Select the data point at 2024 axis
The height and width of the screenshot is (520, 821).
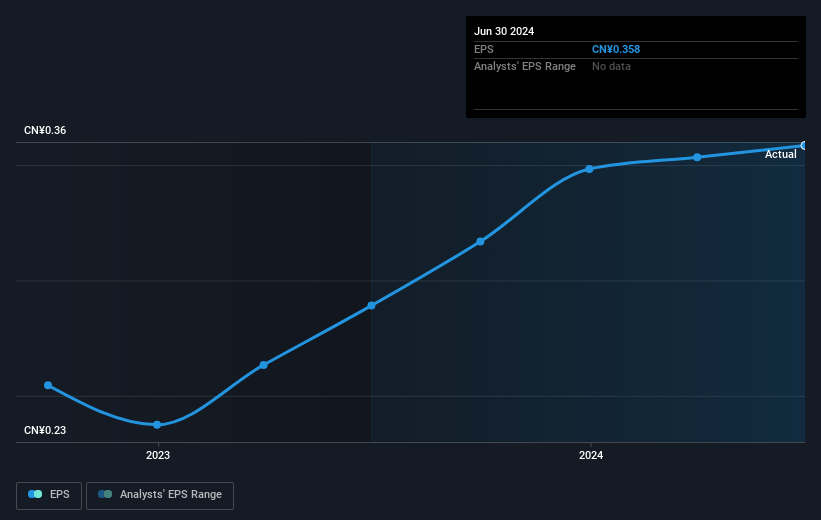[x=589, y=169]
